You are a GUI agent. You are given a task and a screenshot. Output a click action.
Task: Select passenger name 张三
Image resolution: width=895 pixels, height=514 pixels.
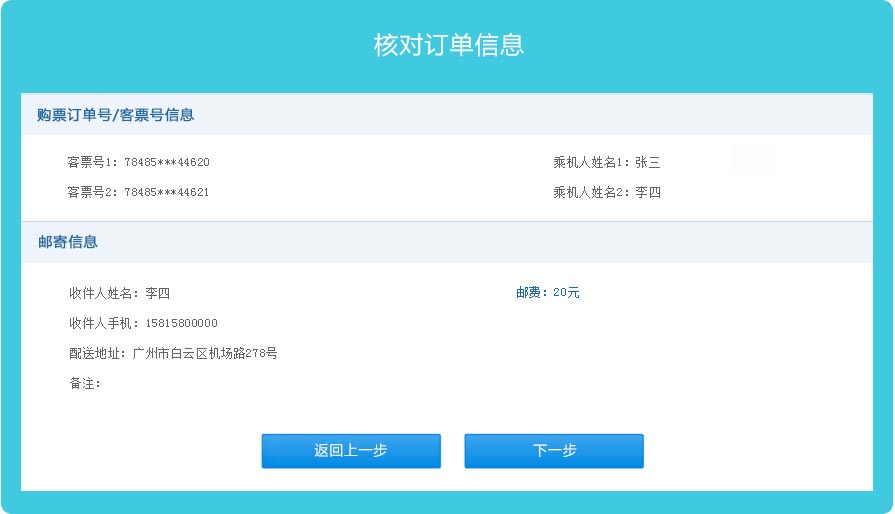pos(648,162)
